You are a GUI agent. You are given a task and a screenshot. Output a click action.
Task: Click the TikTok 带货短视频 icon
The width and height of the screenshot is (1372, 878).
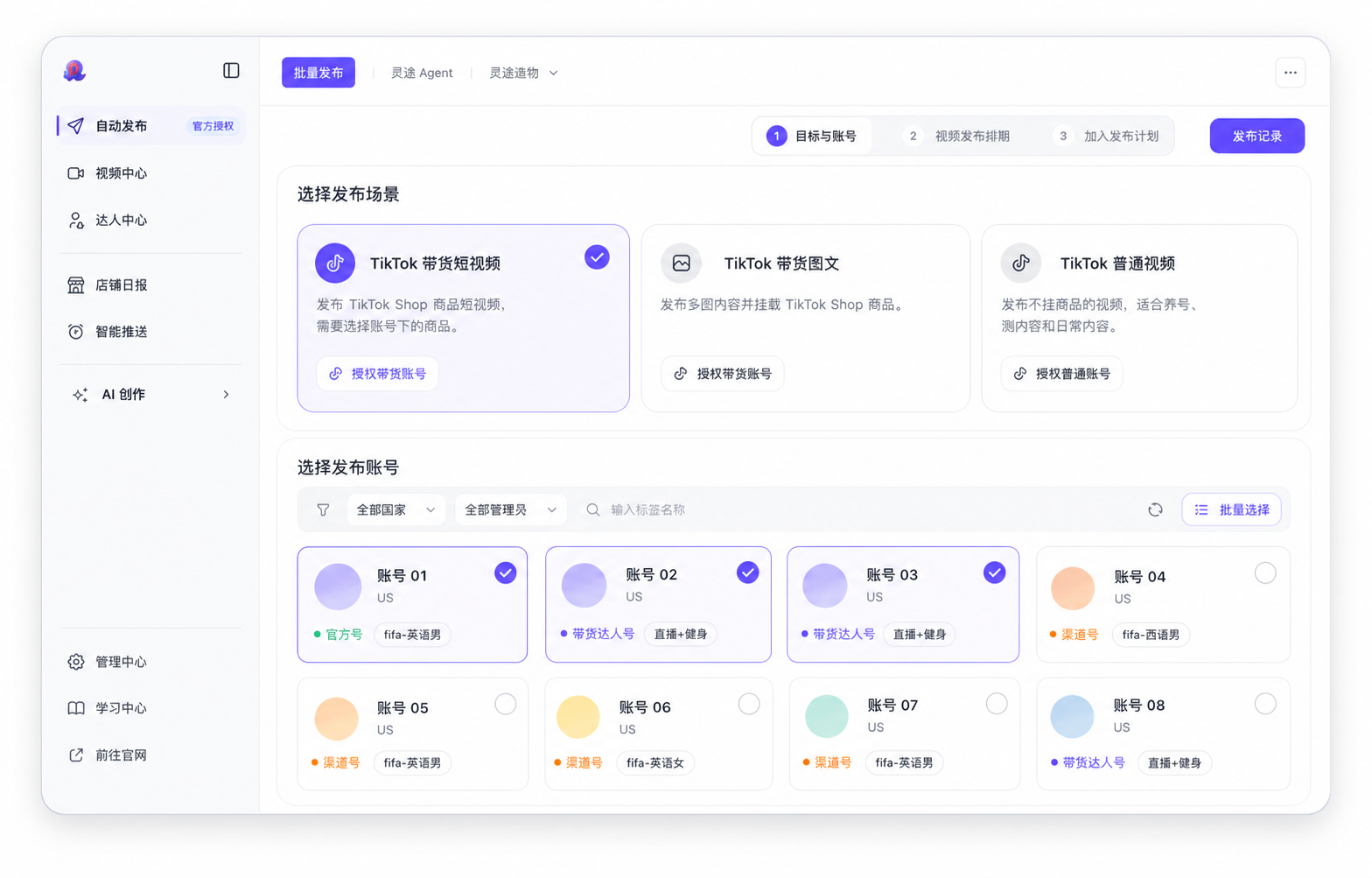(x=335, y=263)
